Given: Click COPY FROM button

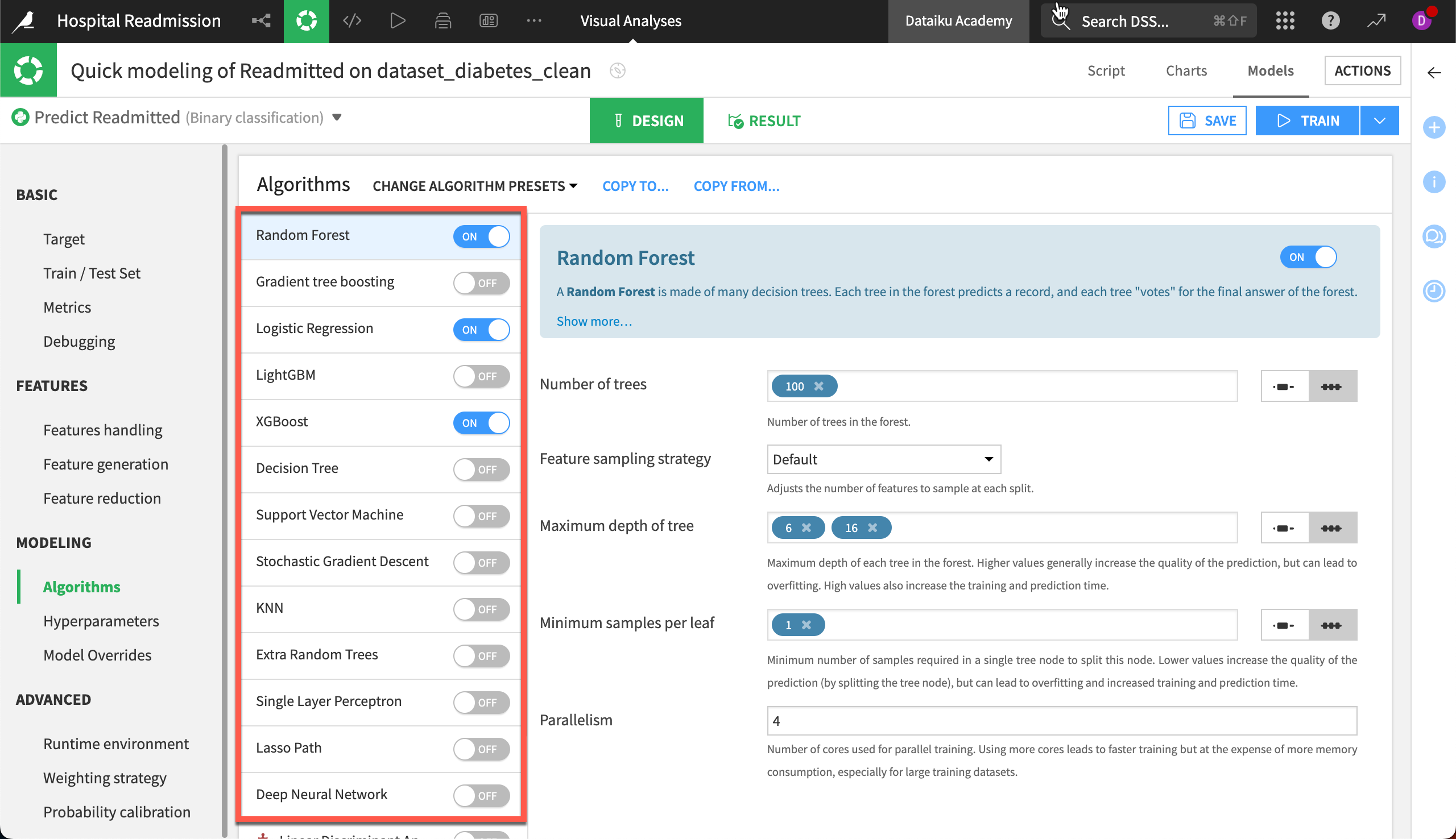Looking at the screenshot, I should coord(738,185).
